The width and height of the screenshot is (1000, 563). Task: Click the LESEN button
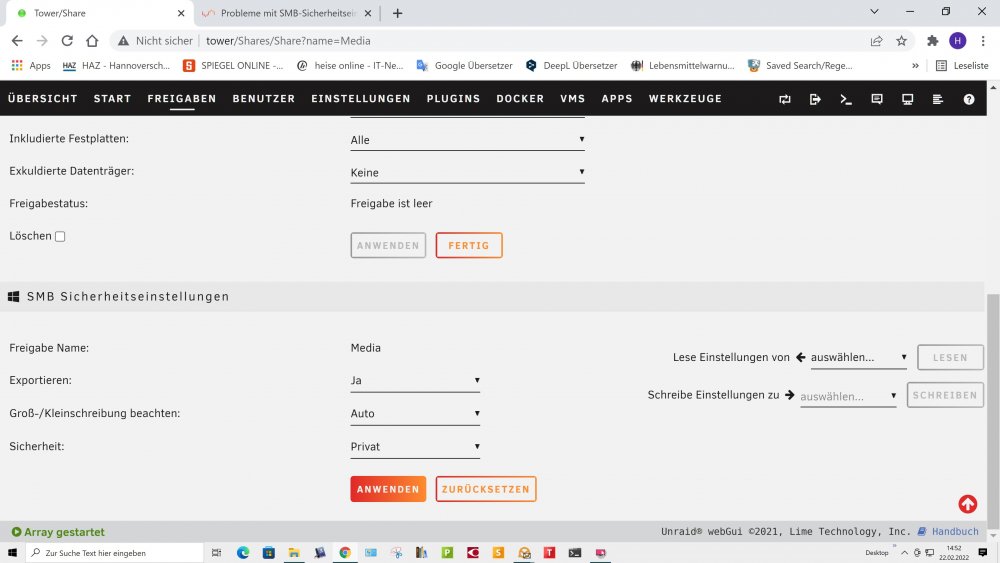(x=950, y=358)
